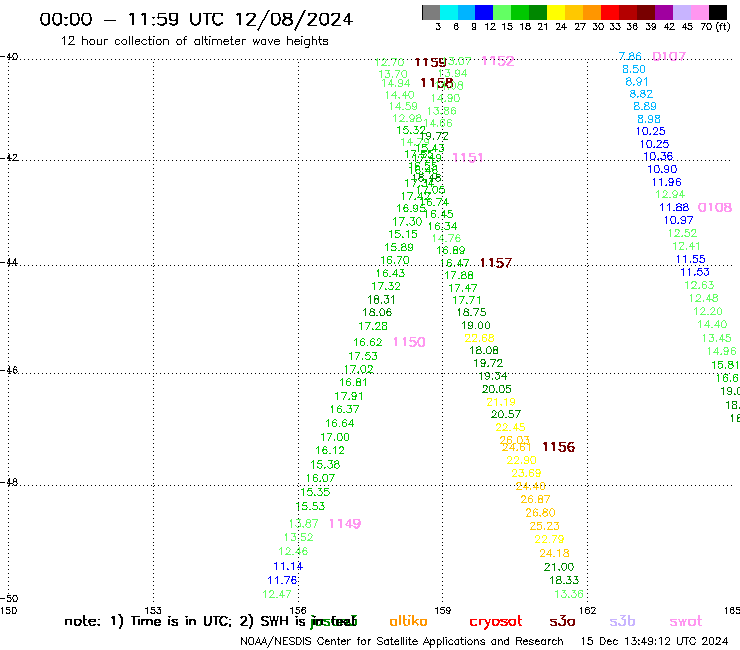
Task: Select the yellow value 22.68
Action: pos(479,338)
